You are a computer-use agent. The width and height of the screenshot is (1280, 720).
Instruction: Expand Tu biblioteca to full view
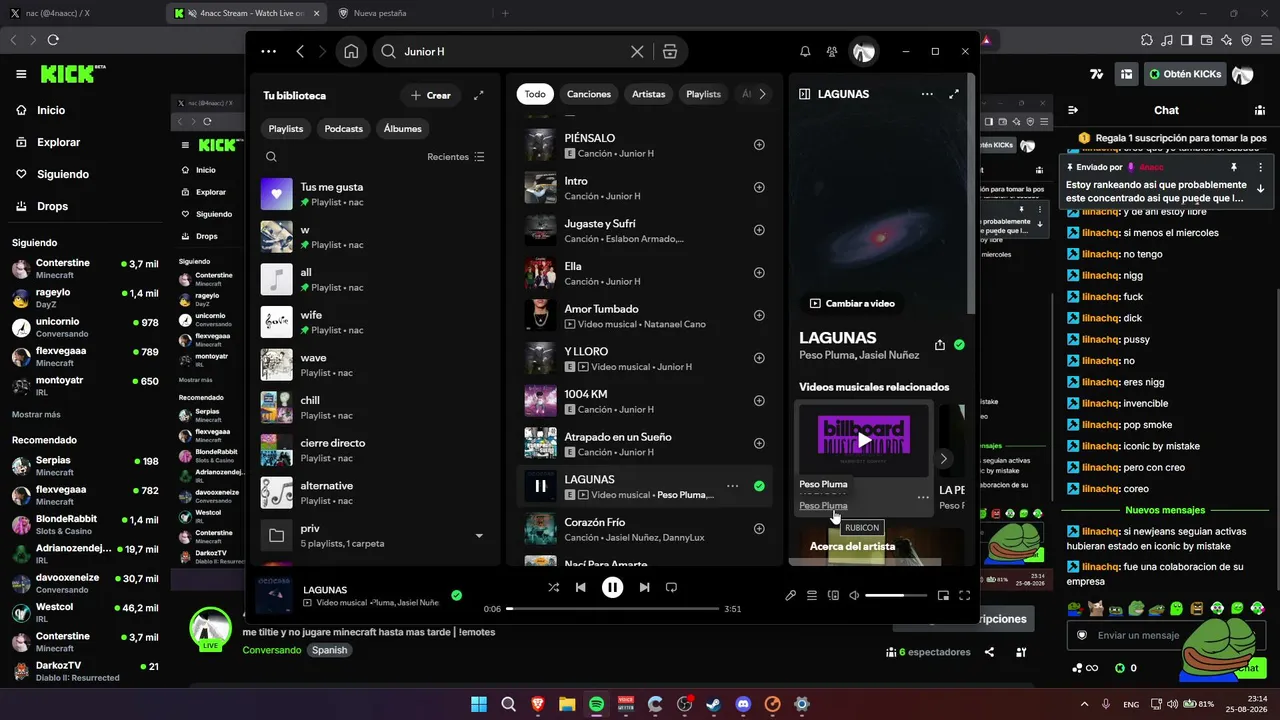click(x=479, y=95)
